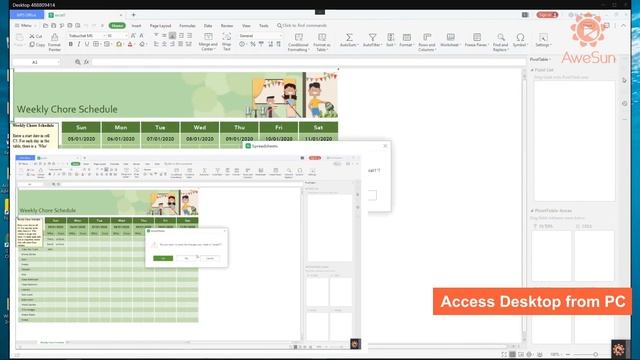This screenshot has width=640, height=360.
Task: Open the Freeze Panes dropdown
Action: 476,40
